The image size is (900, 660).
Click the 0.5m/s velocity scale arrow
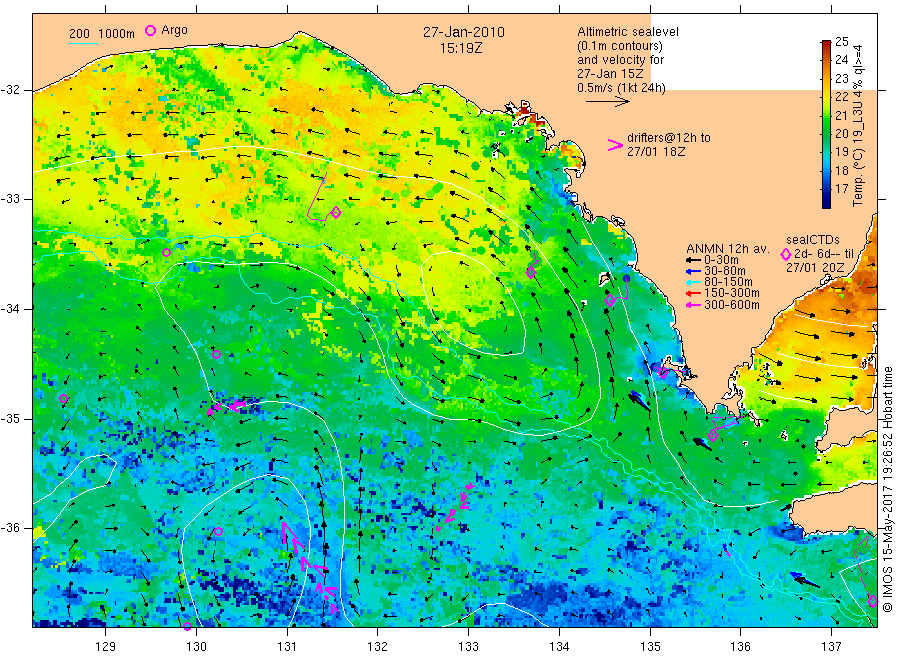pos(607,102)
